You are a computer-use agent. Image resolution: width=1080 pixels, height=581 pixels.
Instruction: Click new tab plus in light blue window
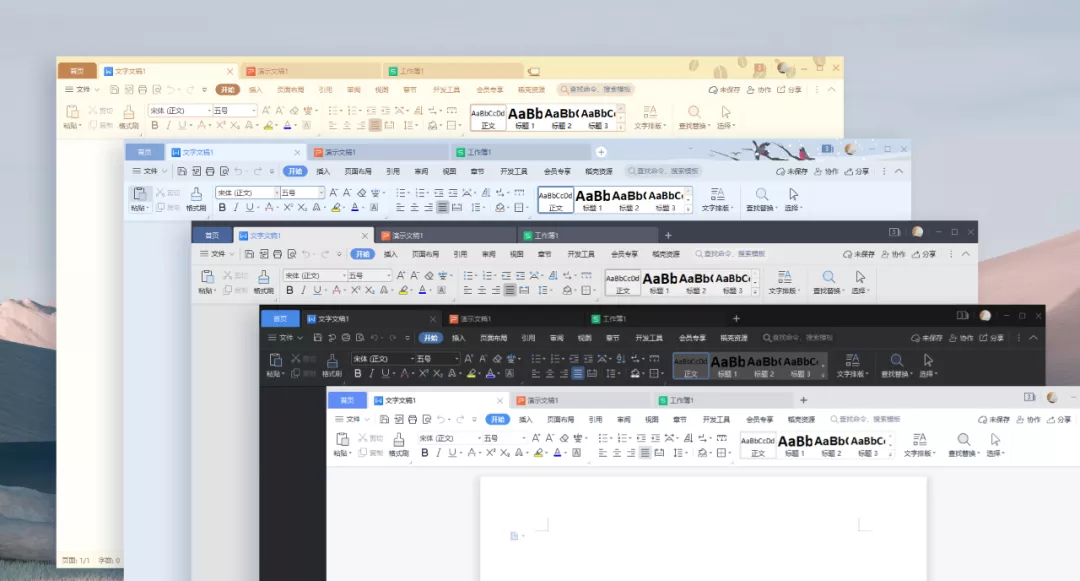tap(601, 152)
